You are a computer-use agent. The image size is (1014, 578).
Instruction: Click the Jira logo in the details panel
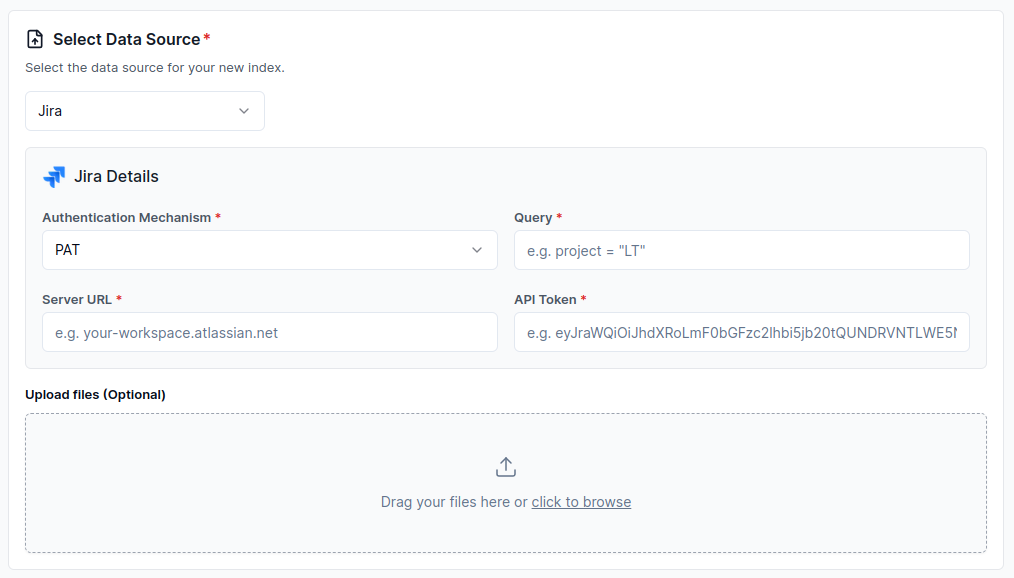55,176
